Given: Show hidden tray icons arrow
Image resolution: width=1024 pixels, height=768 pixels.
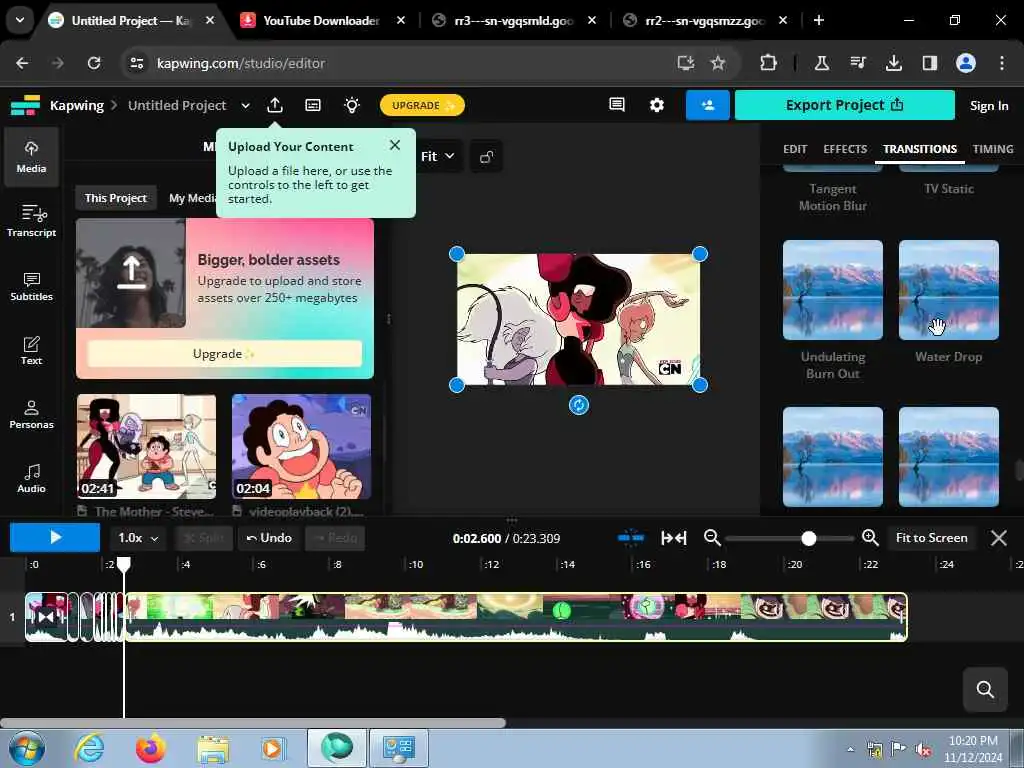Looking at the screenshot, I should pyautogui.click(x=850, y=749).
